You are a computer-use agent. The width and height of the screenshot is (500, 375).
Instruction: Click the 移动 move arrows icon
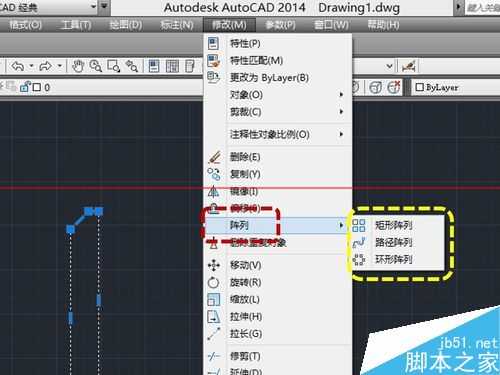click(x=214, y=265)
